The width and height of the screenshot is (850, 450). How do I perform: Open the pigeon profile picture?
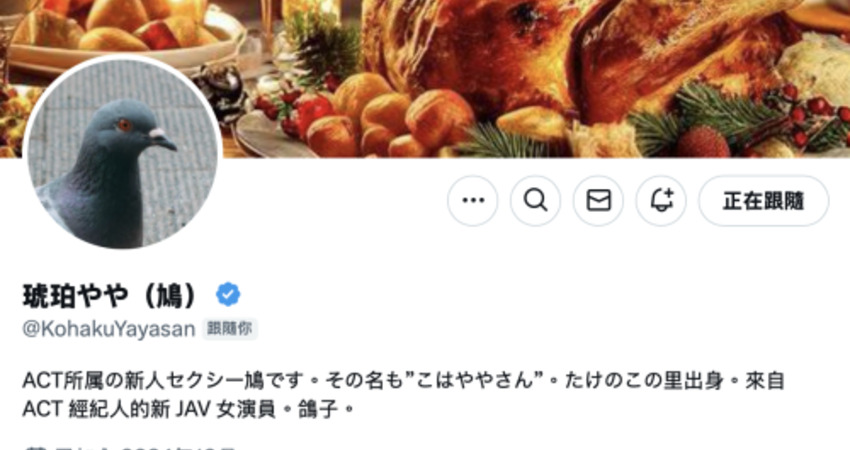(123, 154)
